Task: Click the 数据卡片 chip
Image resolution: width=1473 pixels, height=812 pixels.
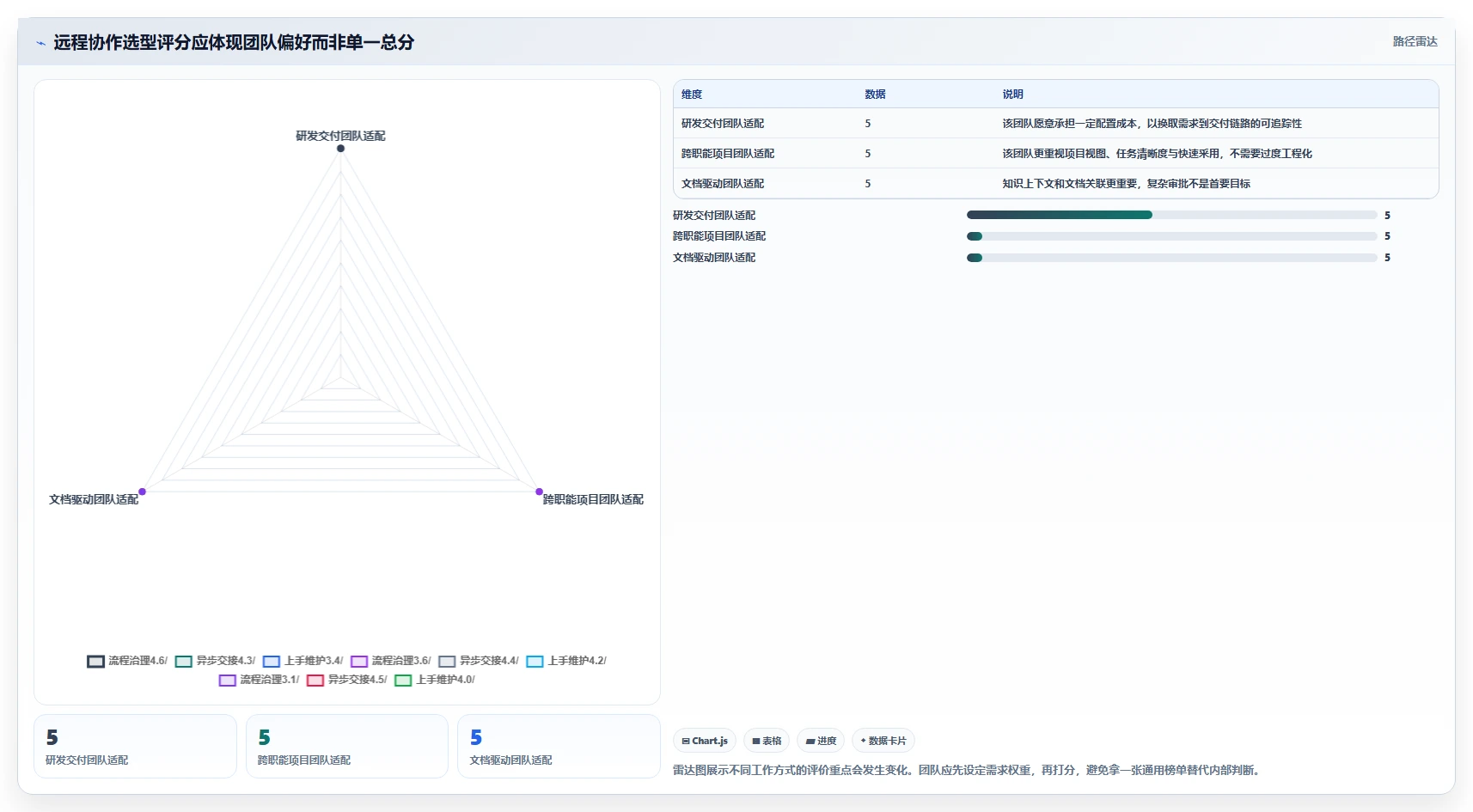Action: 883,741
